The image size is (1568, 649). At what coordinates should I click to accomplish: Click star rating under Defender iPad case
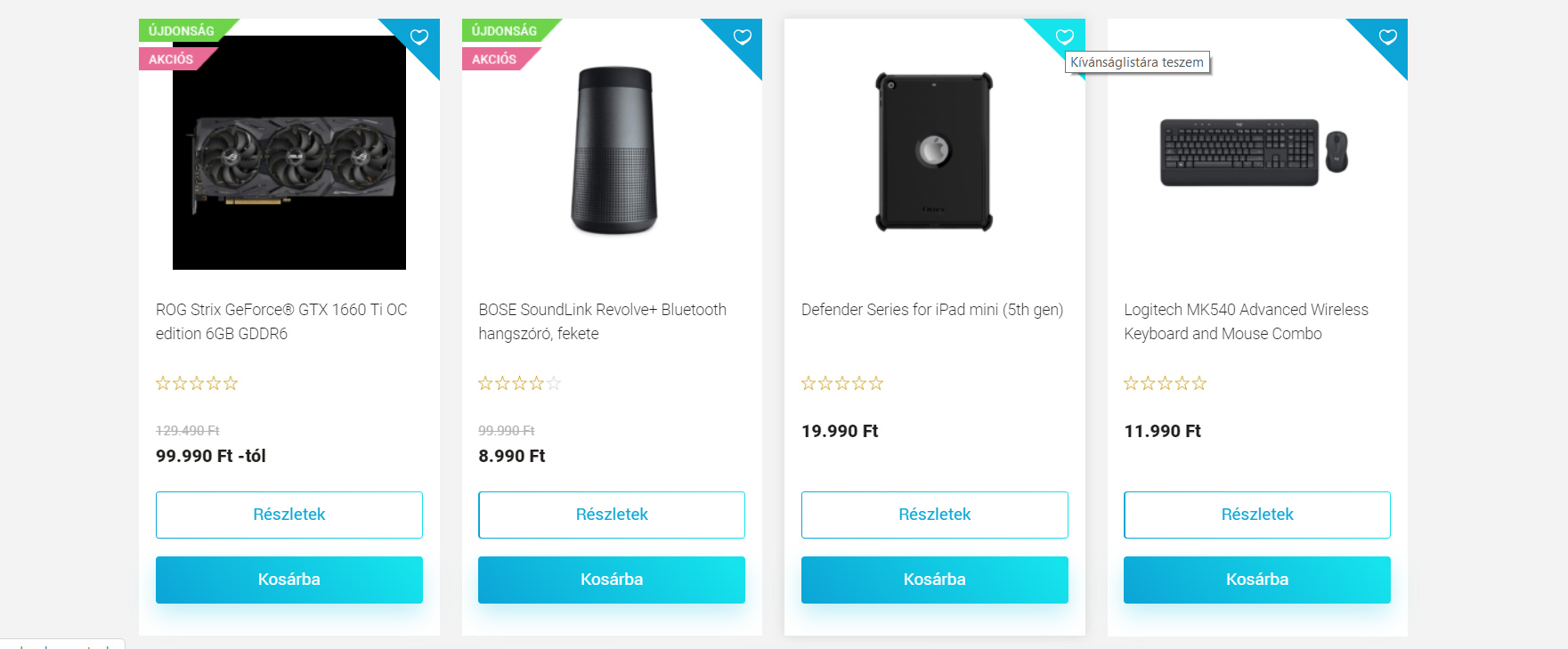(x=842, y=383)
